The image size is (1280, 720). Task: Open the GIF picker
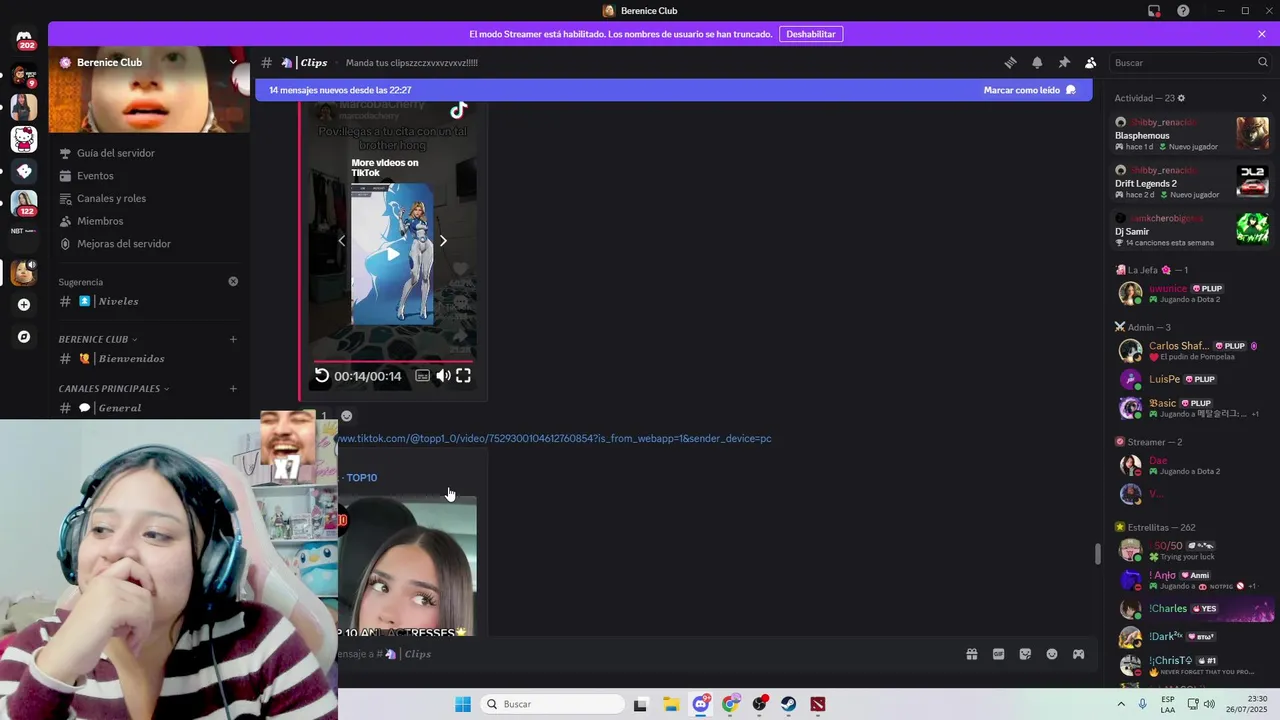[998, 654]
